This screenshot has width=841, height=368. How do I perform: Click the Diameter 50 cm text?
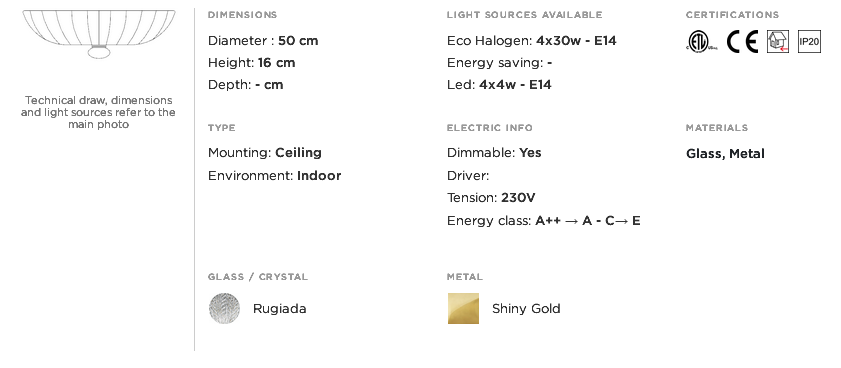point(263,41)
